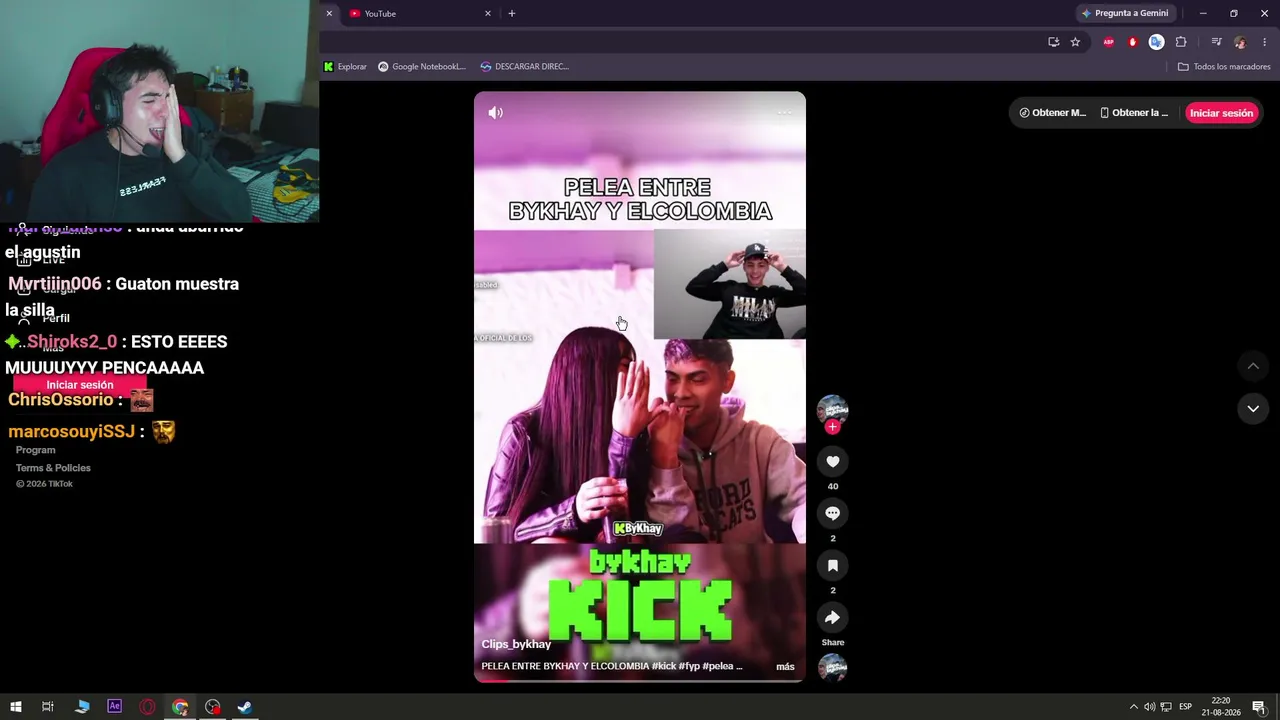Open the computer icon on the taskbar

(82, 707)
